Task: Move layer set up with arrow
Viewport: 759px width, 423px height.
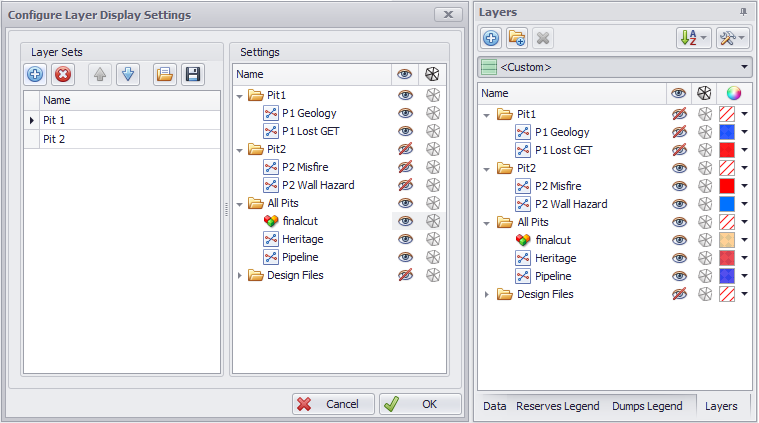Action: [100, 75]
